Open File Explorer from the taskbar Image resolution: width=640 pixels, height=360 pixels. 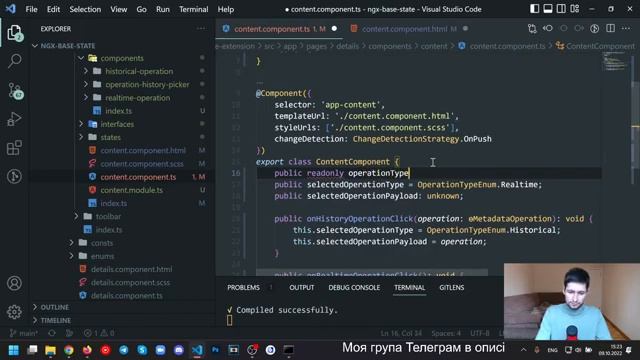(x=50, y=350)
